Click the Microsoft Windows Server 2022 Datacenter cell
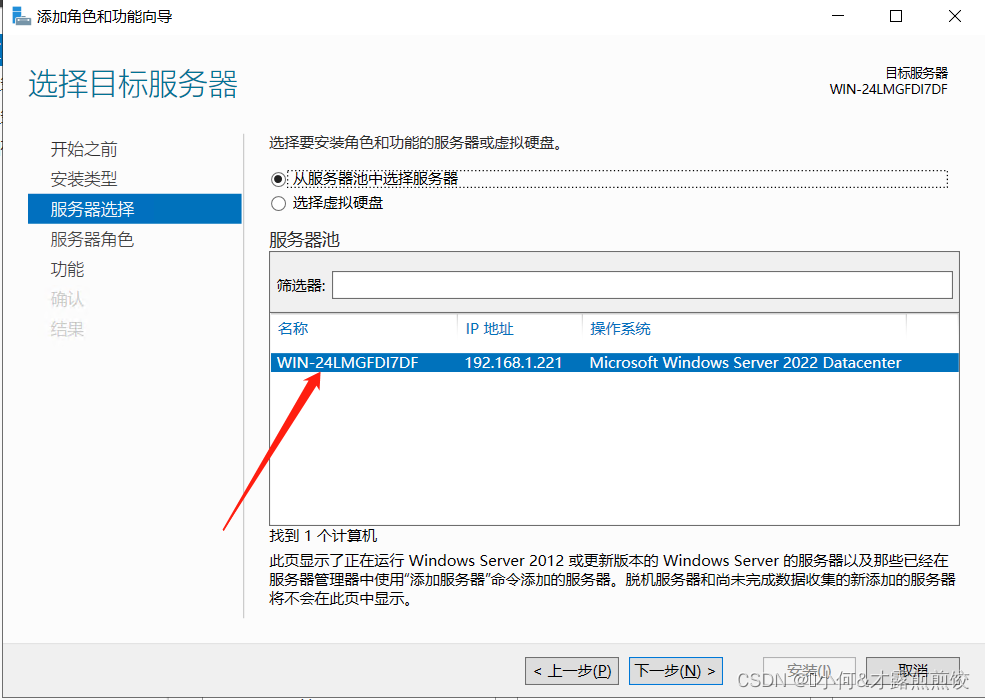 point(745,363)
